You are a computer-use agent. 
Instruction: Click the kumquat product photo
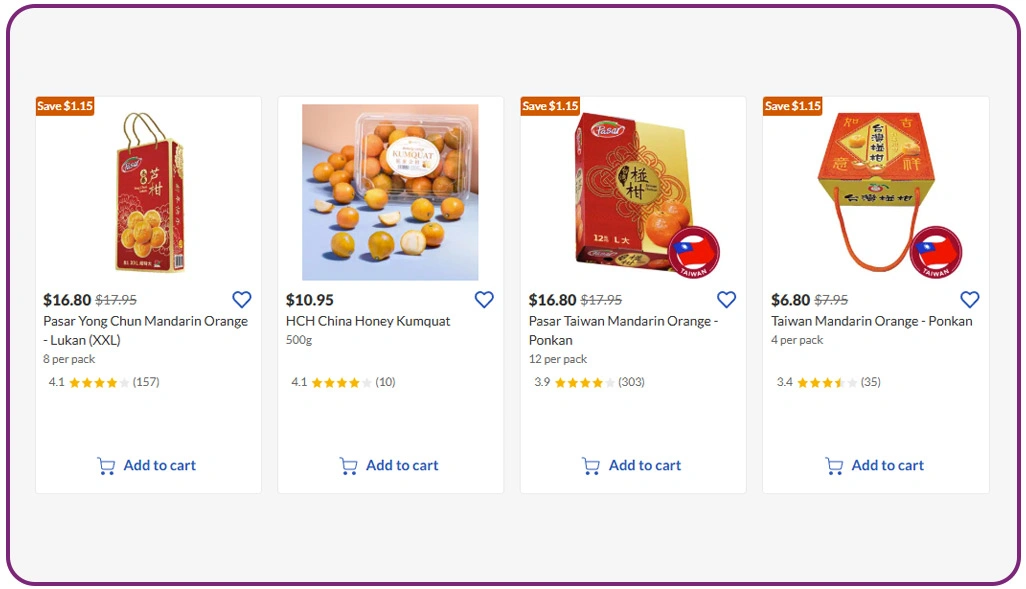click(389, 192)
